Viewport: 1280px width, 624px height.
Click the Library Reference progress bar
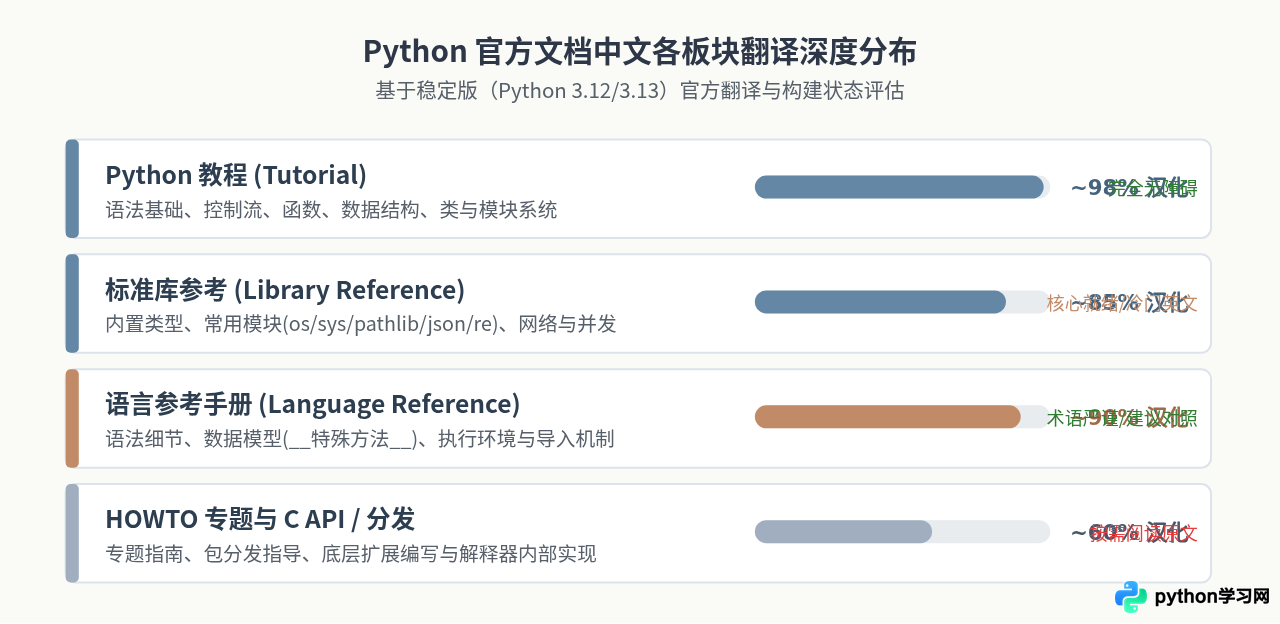[x=902, y=302]
